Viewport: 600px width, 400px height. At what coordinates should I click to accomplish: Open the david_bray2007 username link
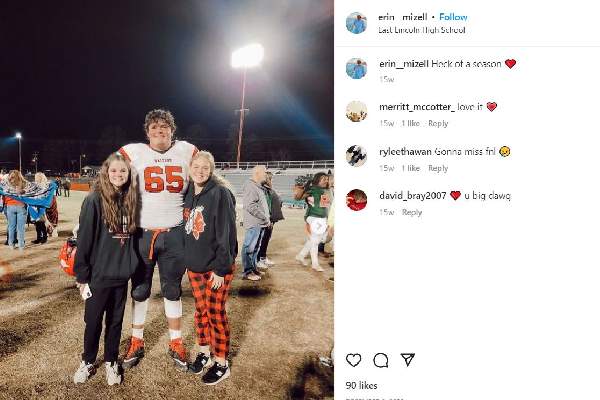pyautogui.click(x=412, y=195)
